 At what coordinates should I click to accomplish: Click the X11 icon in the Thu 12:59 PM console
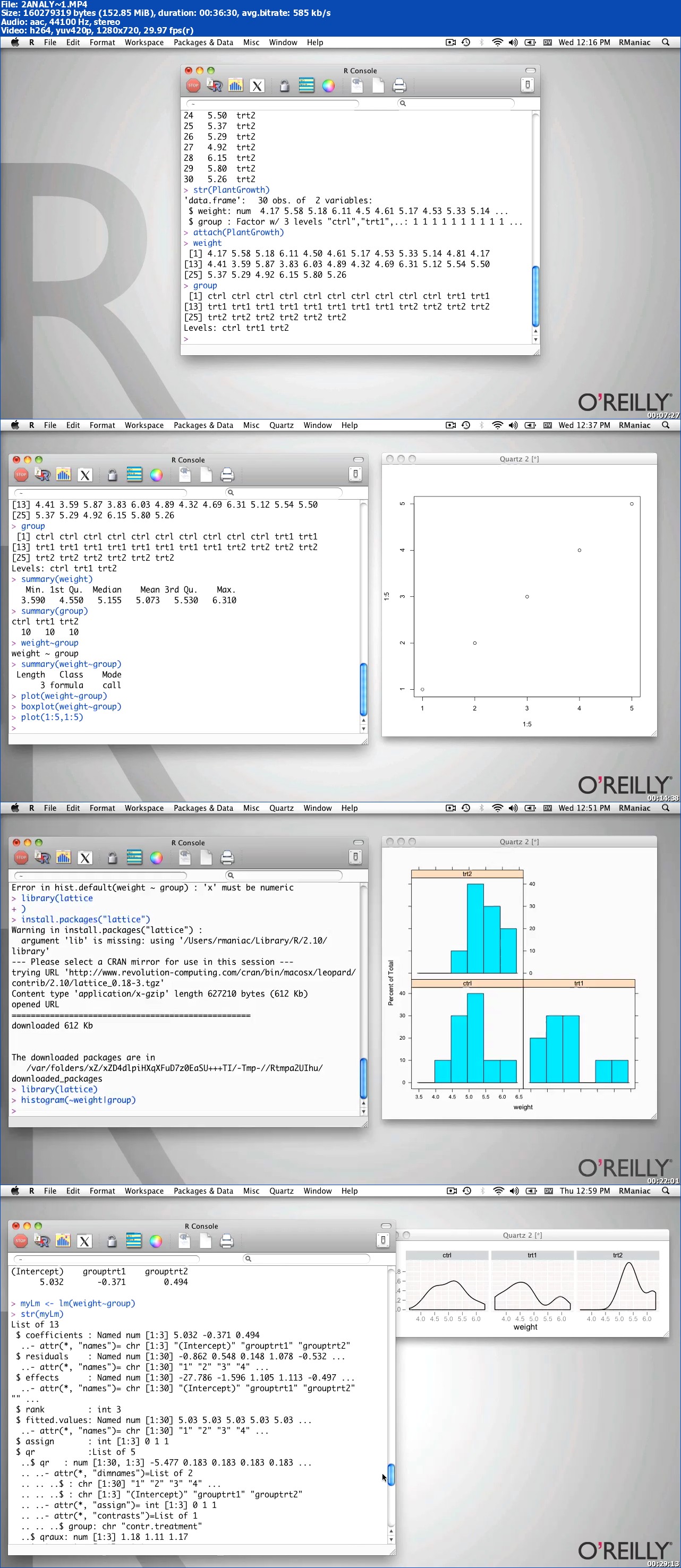84,1241
